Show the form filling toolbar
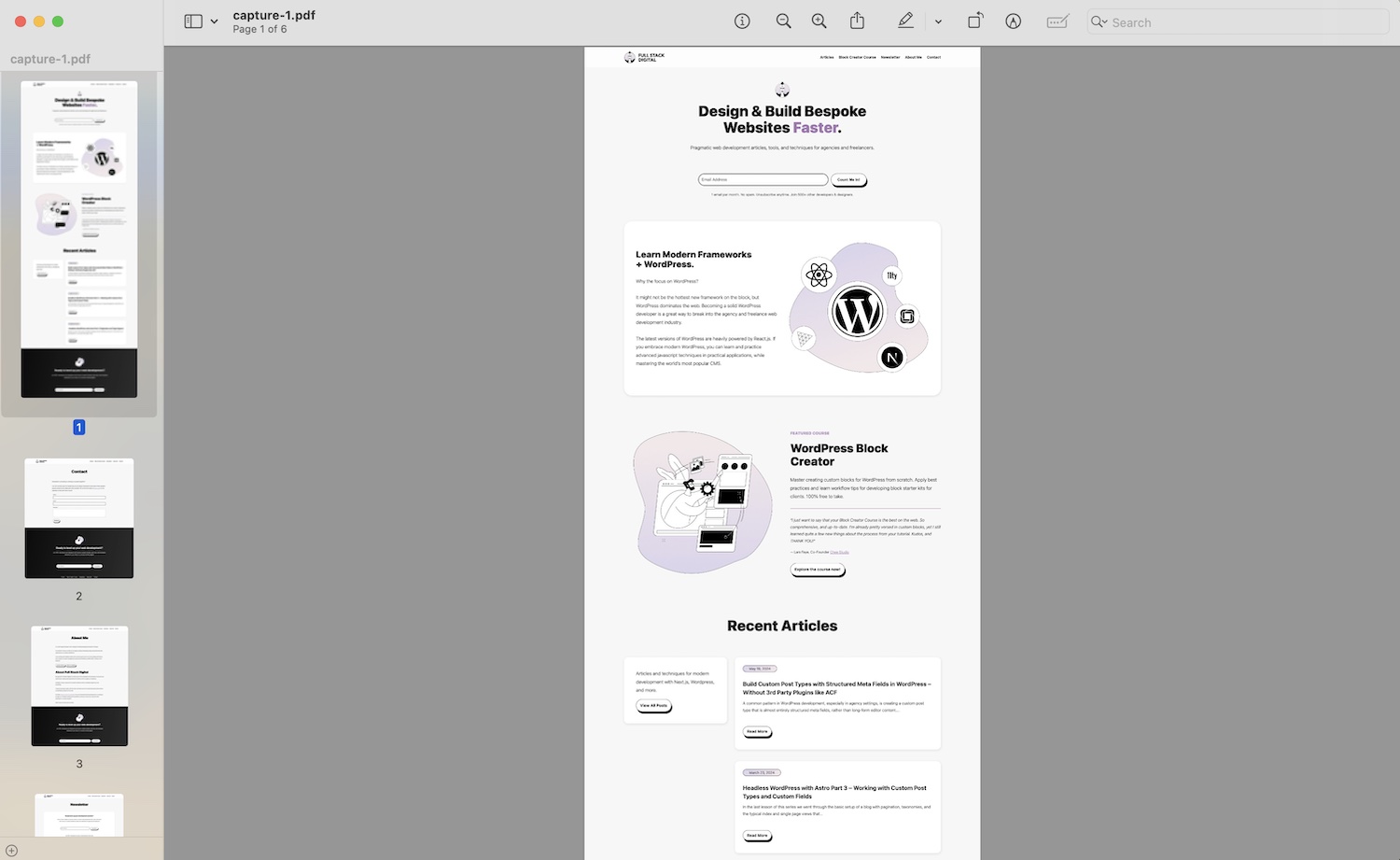 pyautogui.click(x=1057, y=21)
